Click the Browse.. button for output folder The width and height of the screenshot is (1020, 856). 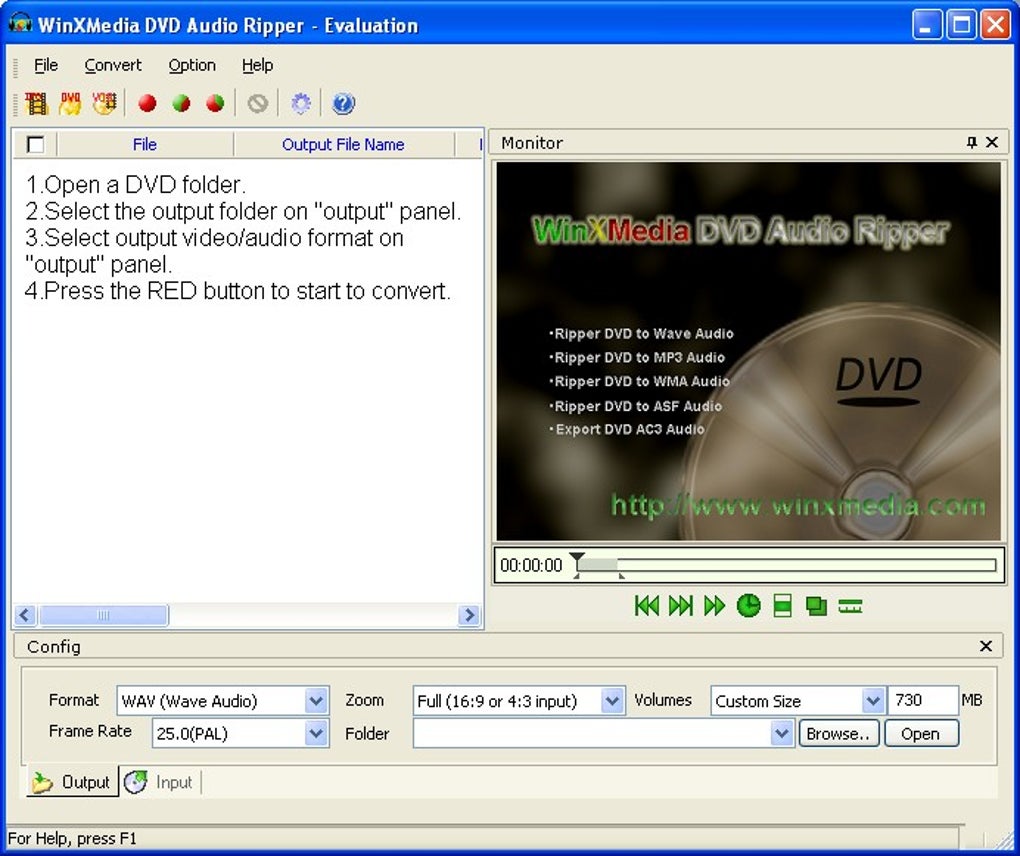[839, 734]
